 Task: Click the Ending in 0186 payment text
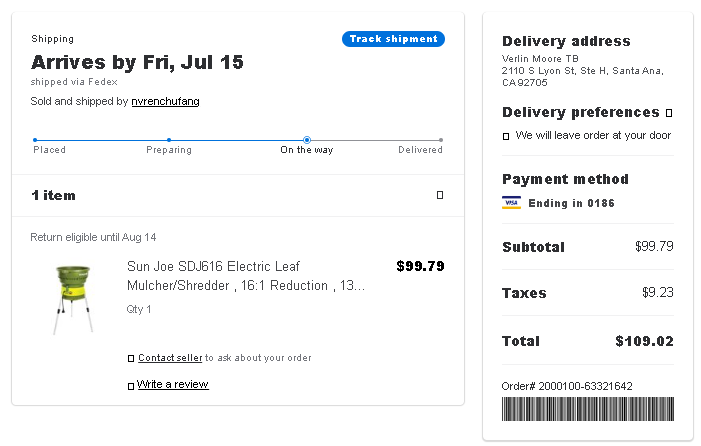click(571, 203)
